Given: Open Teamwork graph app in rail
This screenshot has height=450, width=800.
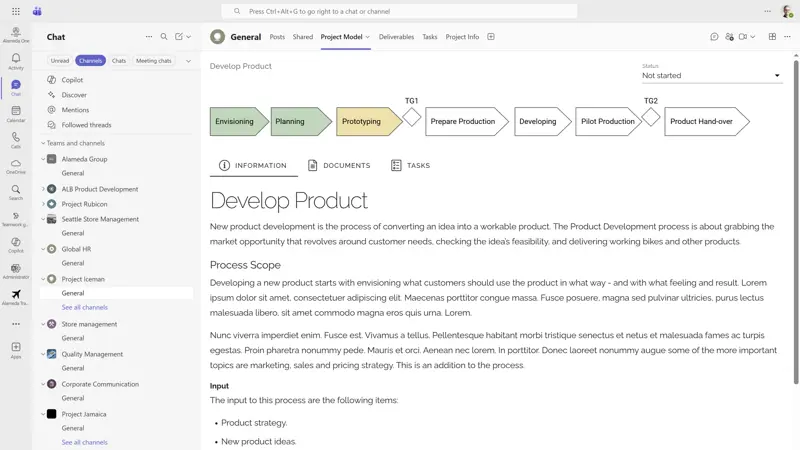Looking at the screenshot, I should pos(16,219).
